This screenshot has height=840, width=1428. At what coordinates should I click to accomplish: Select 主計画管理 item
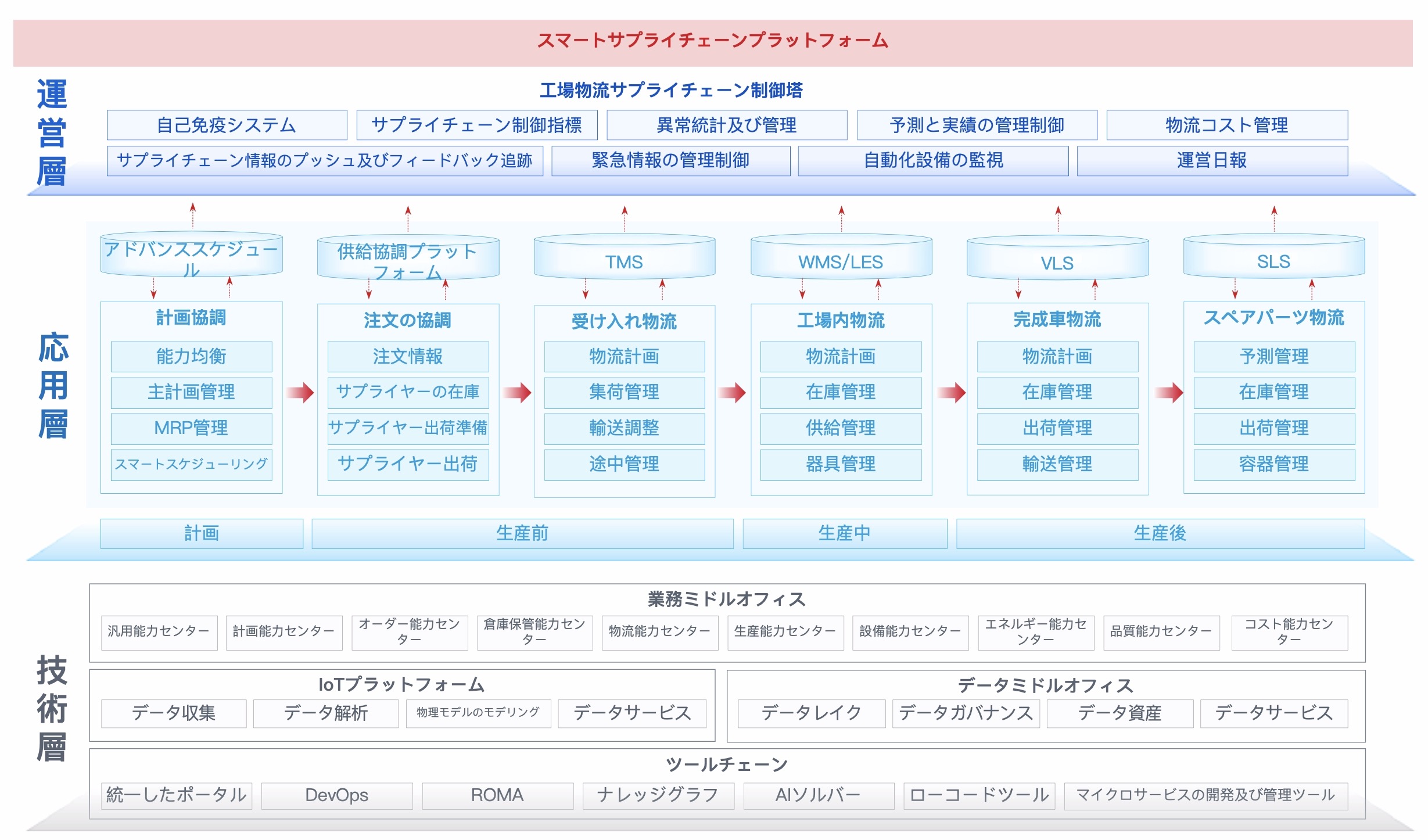point(191,393)
